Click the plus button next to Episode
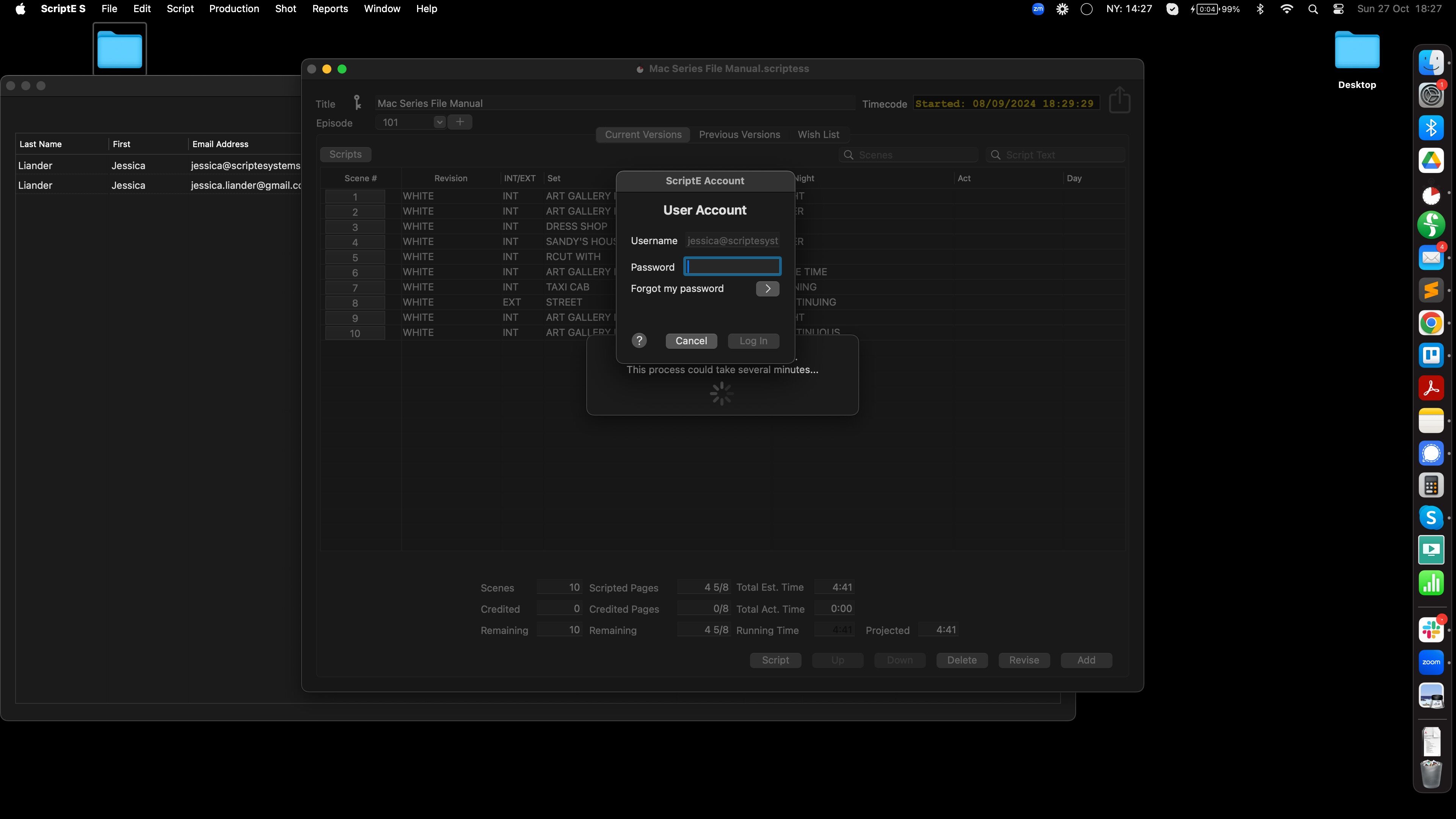 click(460, 122)
